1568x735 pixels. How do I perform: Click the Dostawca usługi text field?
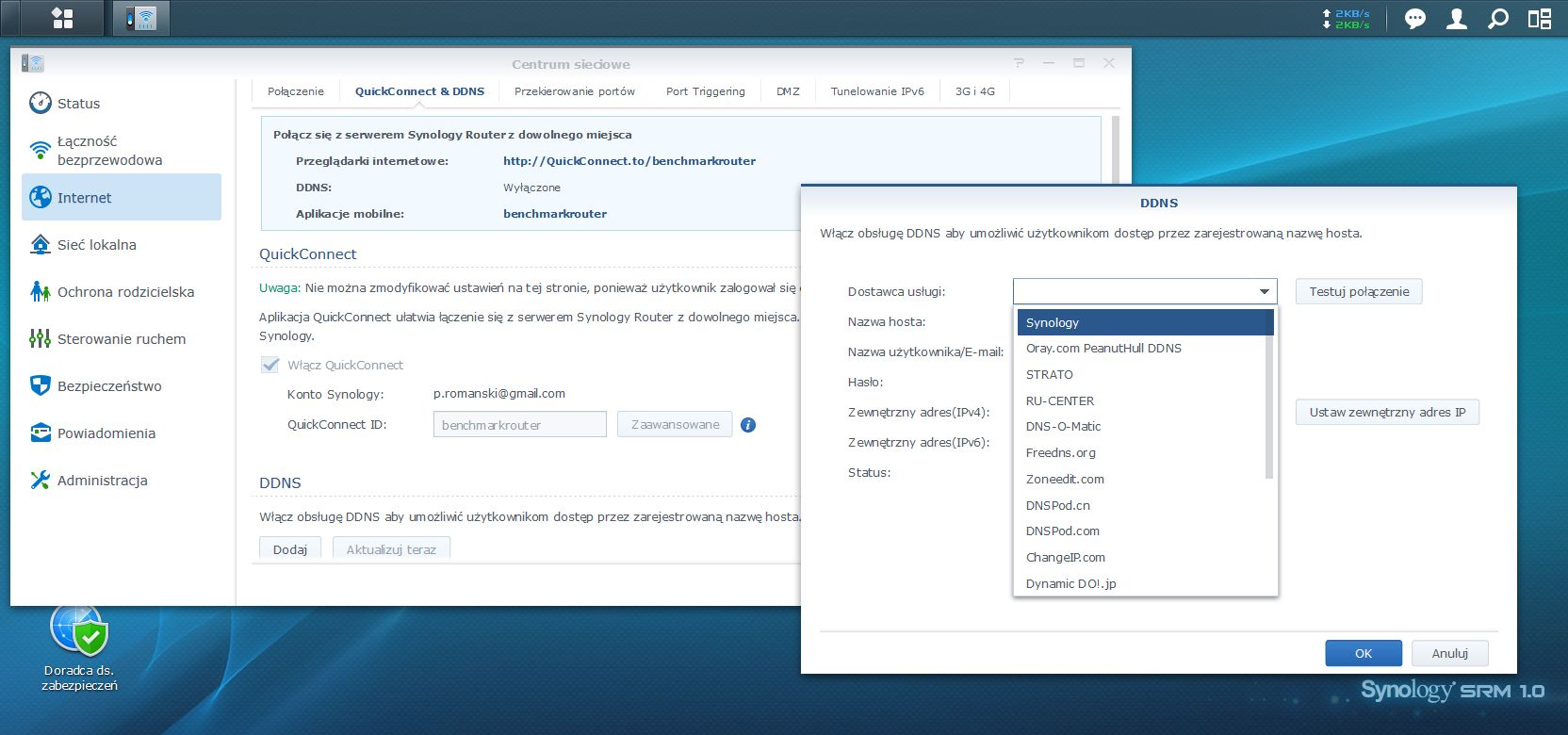(1134, 291)
